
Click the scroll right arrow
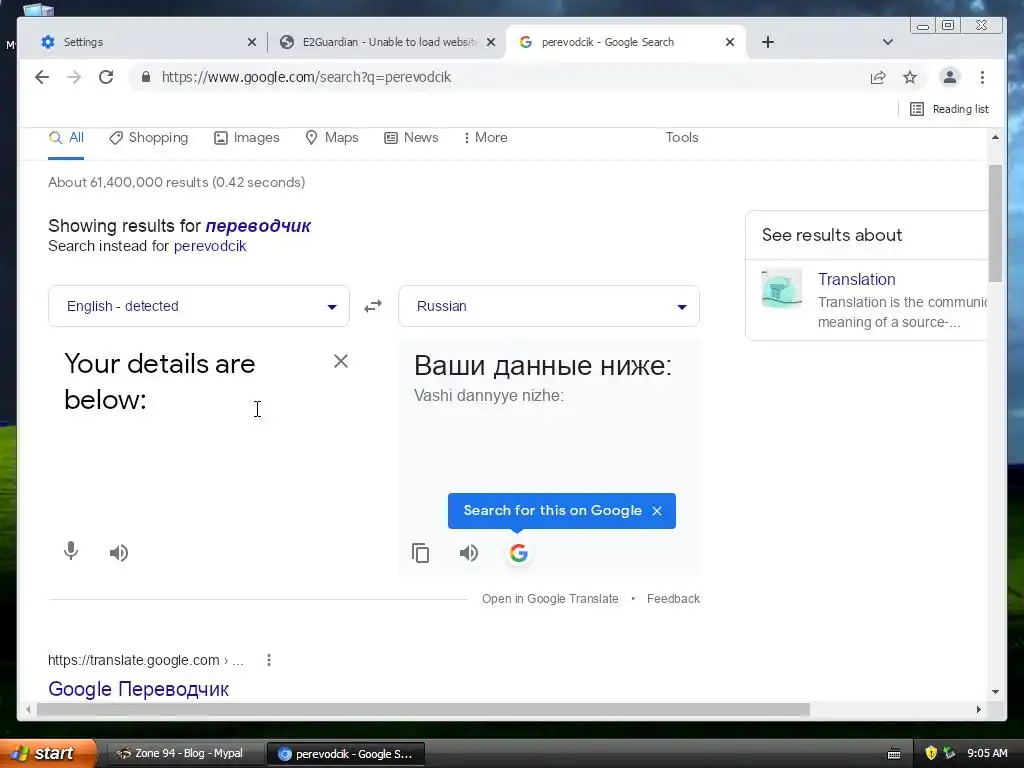pyautogui.click(x=978, y=709)
